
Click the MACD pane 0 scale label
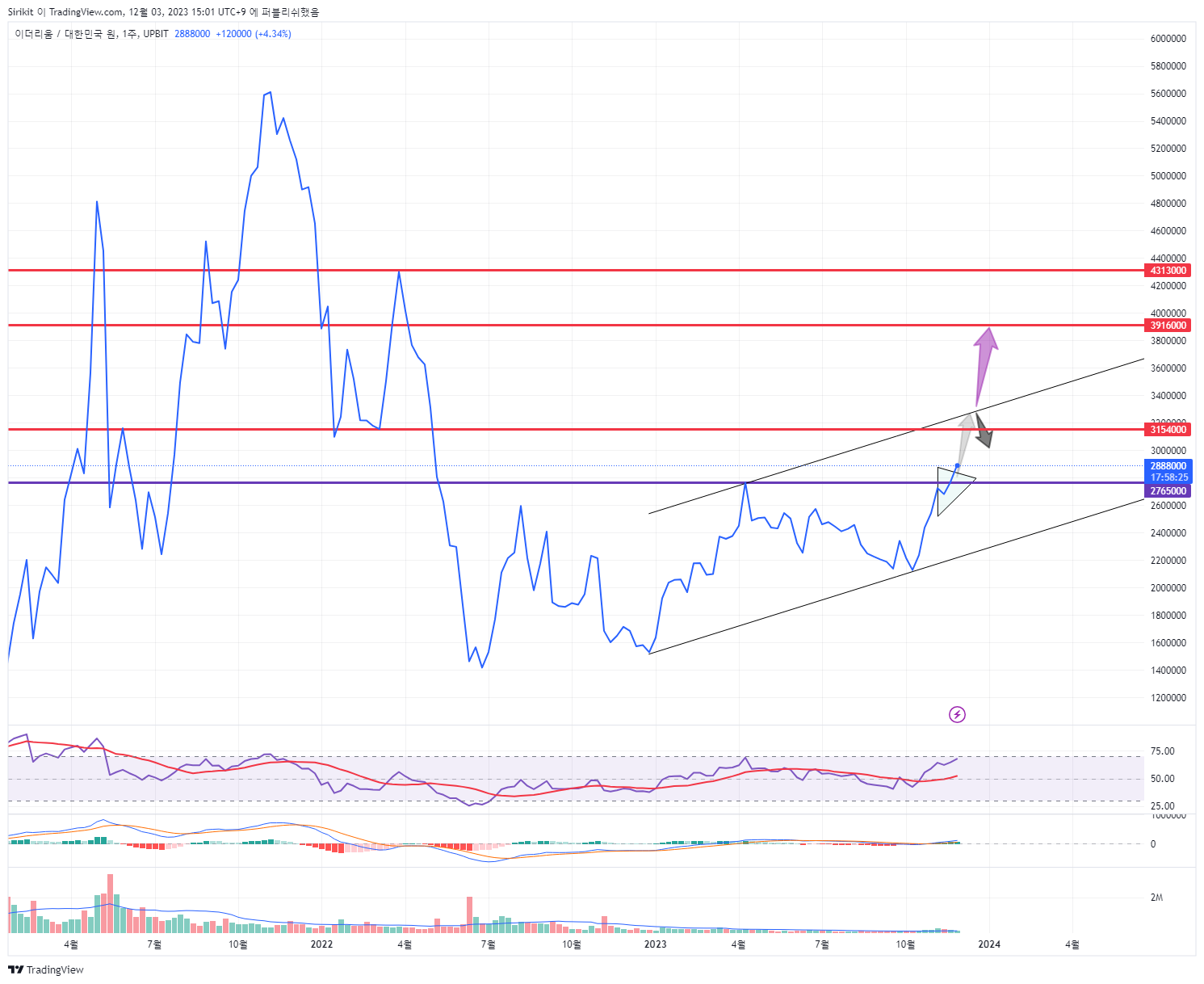point(1153,844)
